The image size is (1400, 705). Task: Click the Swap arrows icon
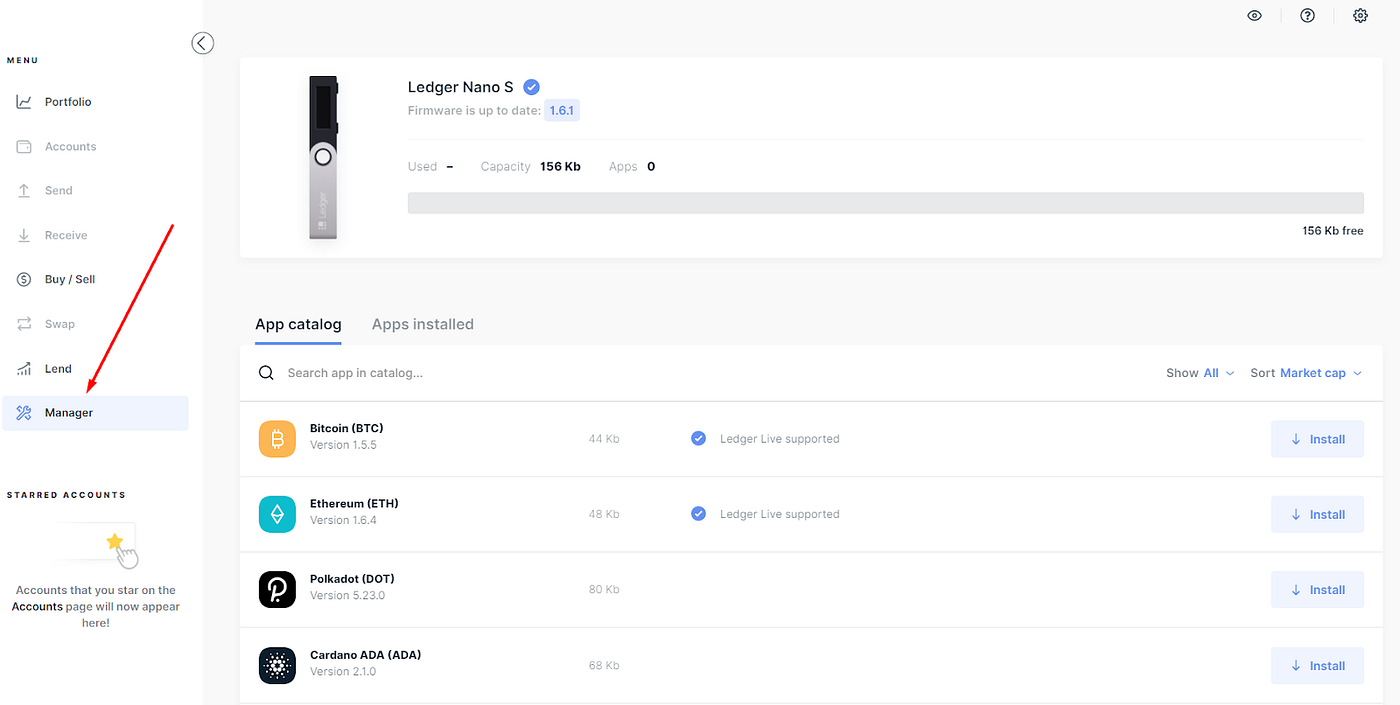pos(24,324)
